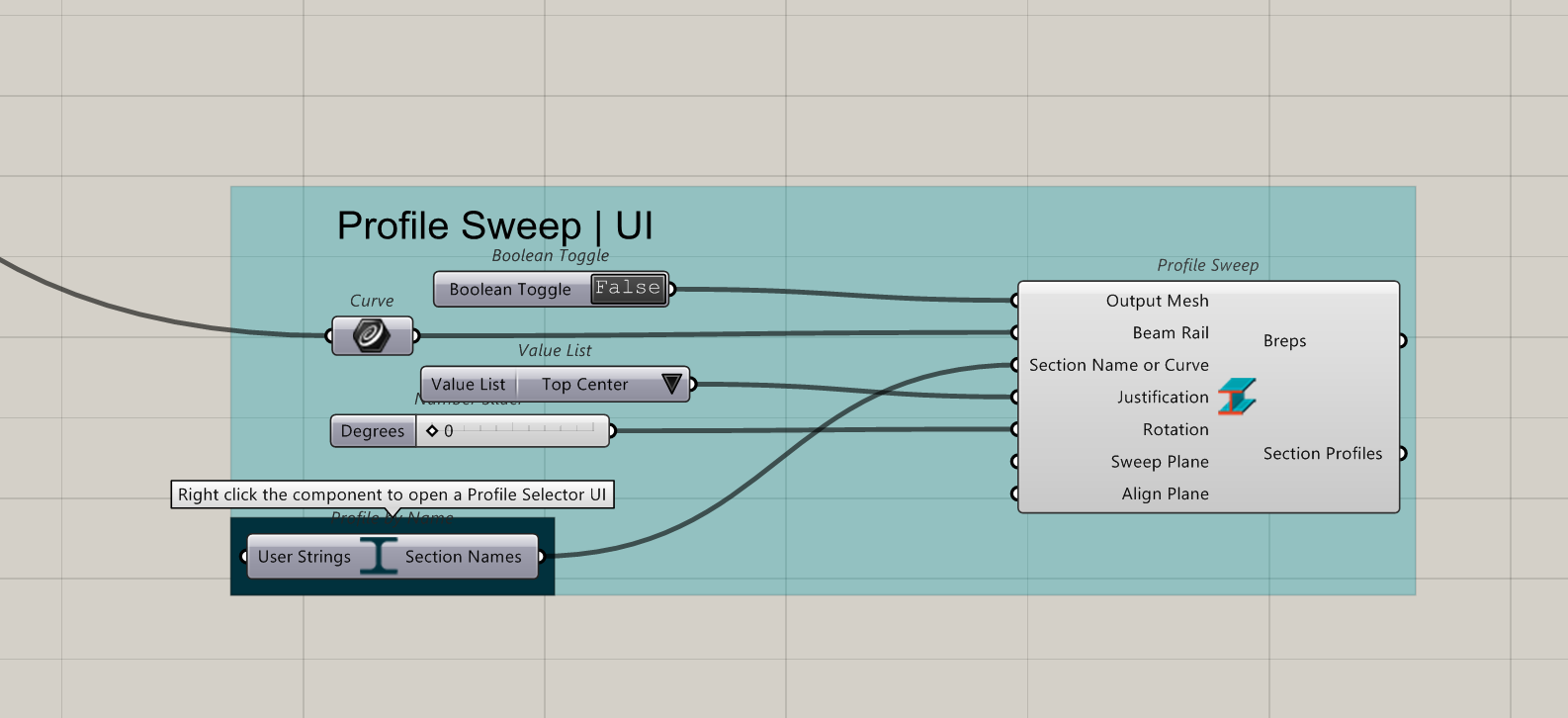
Task: Toggle the False value on Boolean Toggle
Action: pyautogui.click(x=628, y=289)
